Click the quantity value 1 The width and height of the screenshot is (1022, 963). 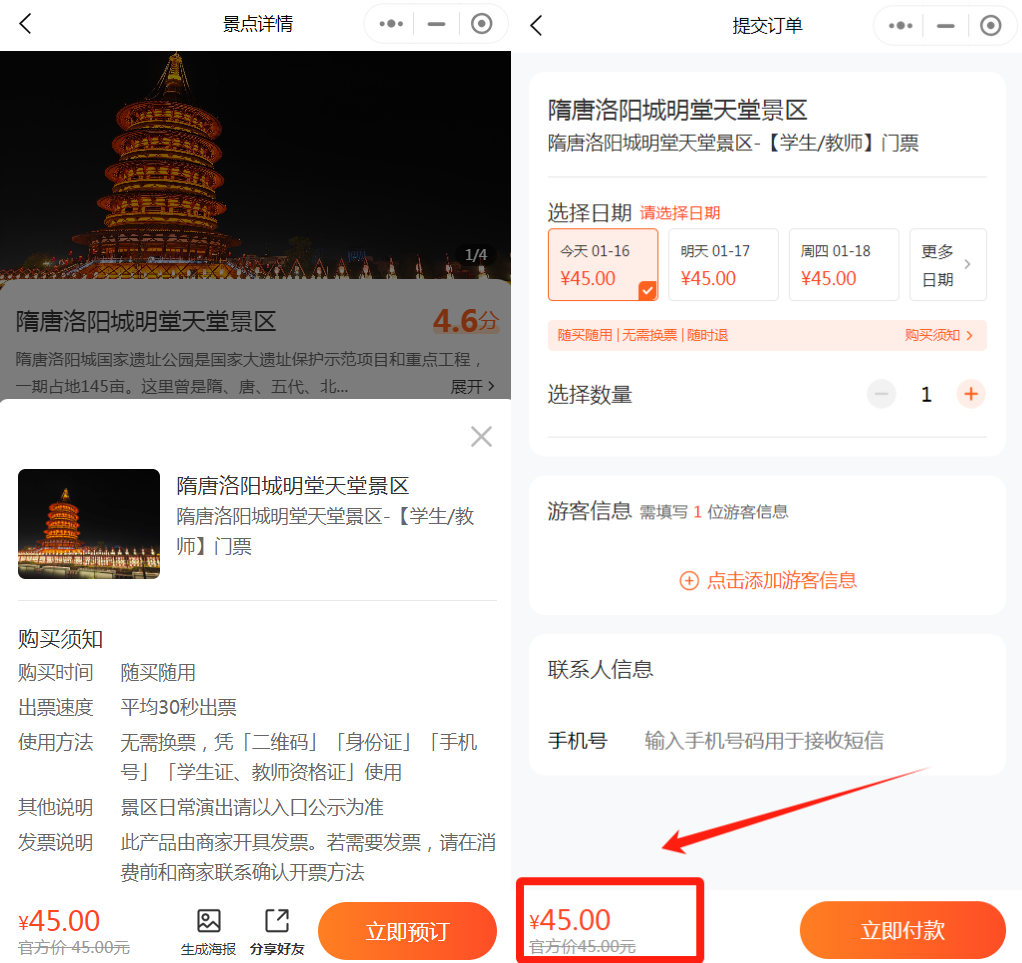point(926,394)
